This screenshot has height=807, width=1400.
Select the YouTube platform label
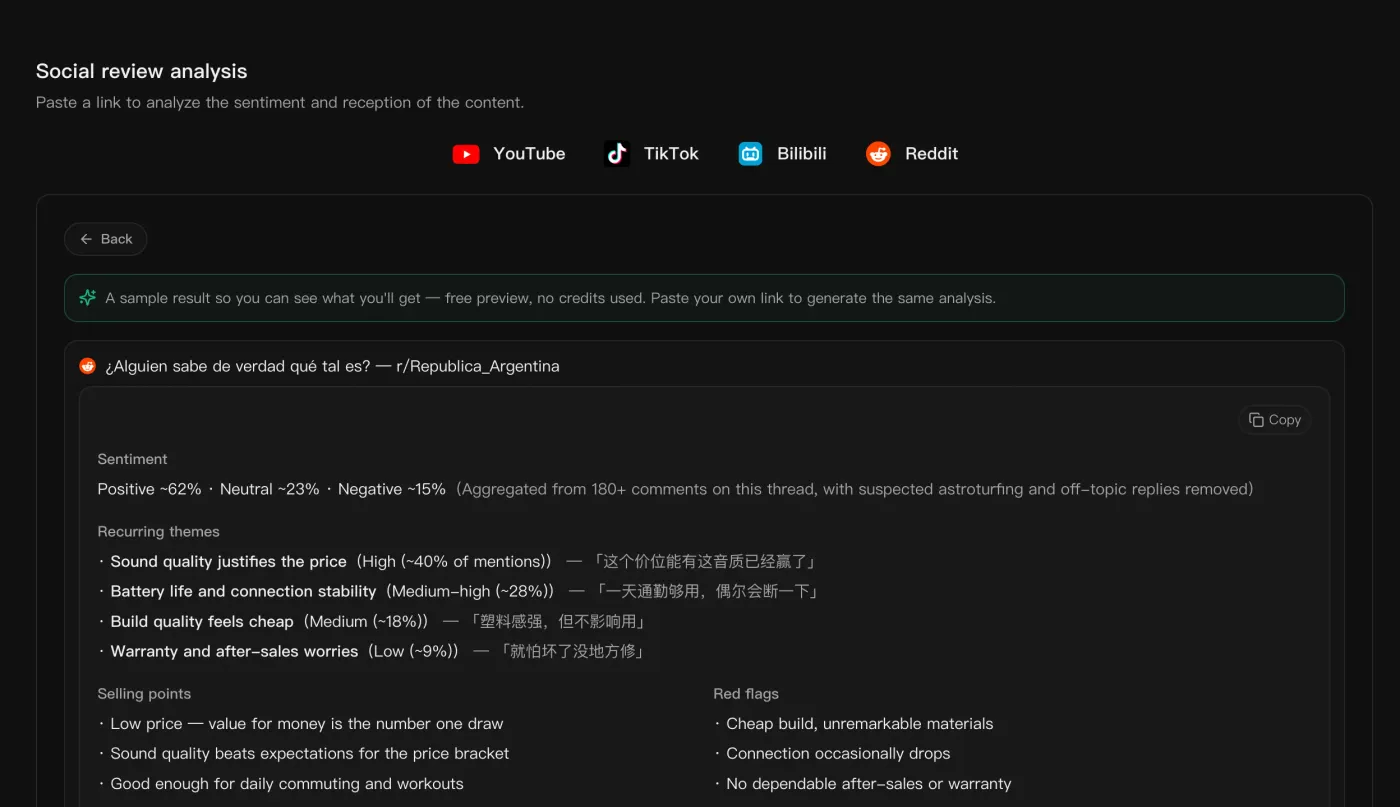(529, 154)
